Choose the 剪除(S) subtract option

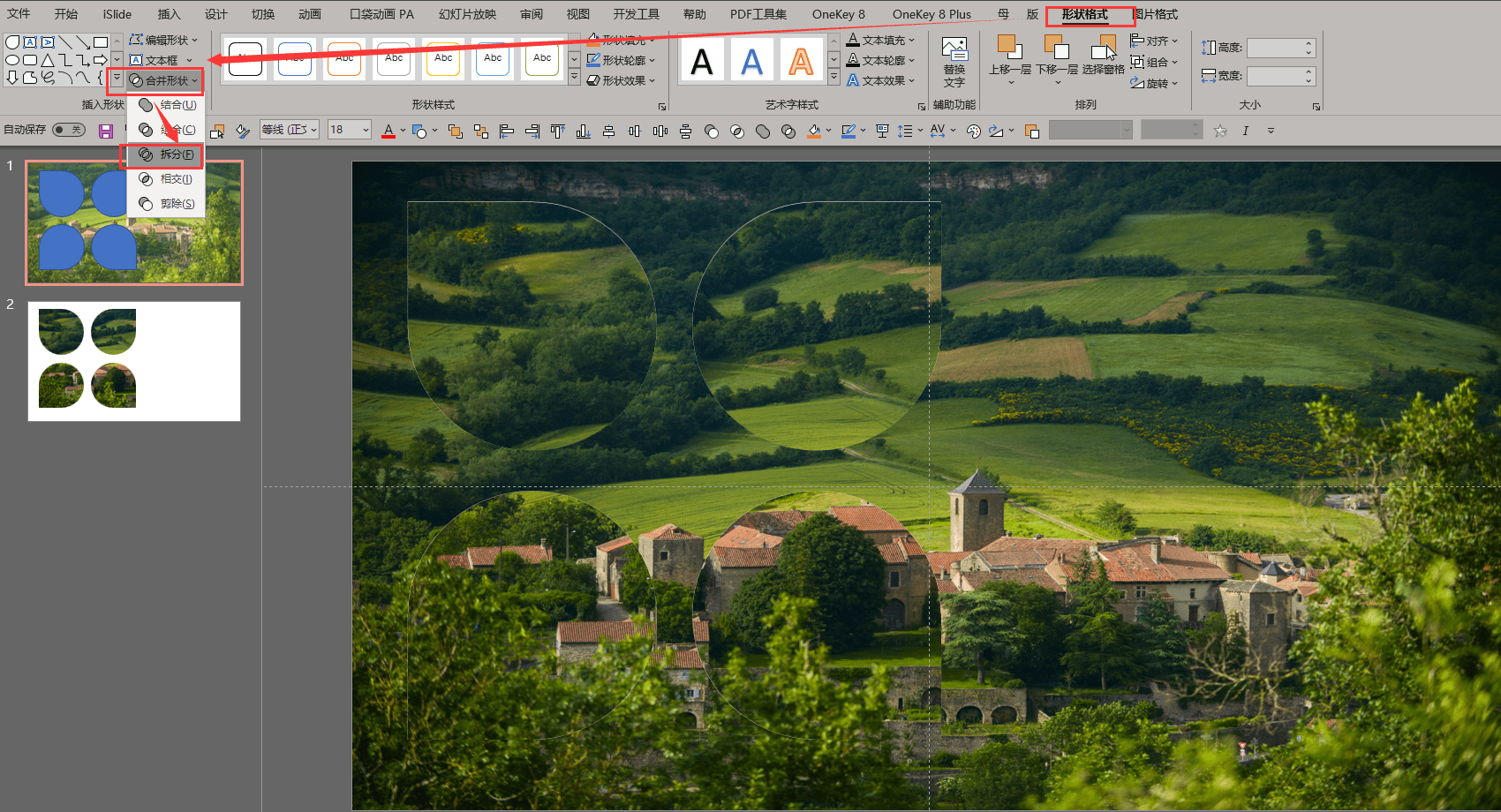[x=166, y=204]
